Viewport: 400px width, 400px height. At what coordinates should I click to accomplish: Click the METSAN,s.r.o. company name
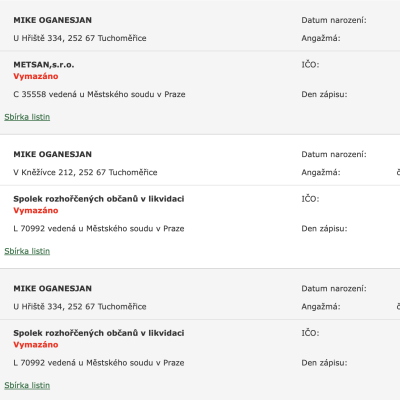44,65
